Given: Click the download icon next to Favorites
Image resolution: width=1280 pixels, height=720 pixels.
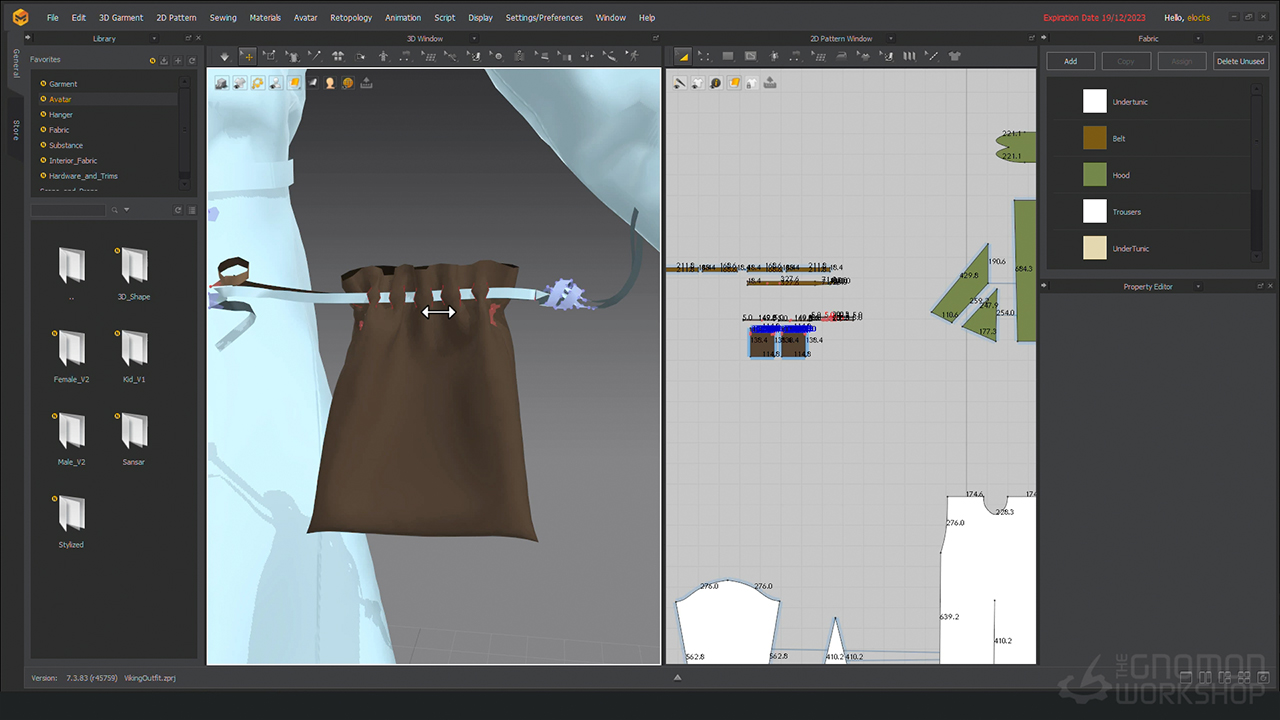Looking at the screenshot, I should tap(164, 60).
